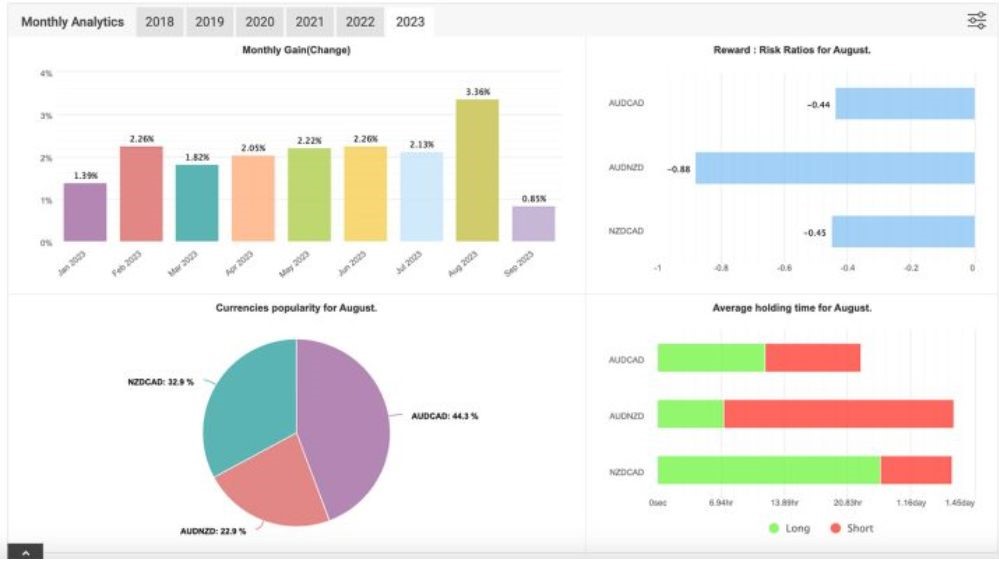Click the -0.88 ratio label
The width and height of the screenshot is (999, 563).
coord(679,169)
